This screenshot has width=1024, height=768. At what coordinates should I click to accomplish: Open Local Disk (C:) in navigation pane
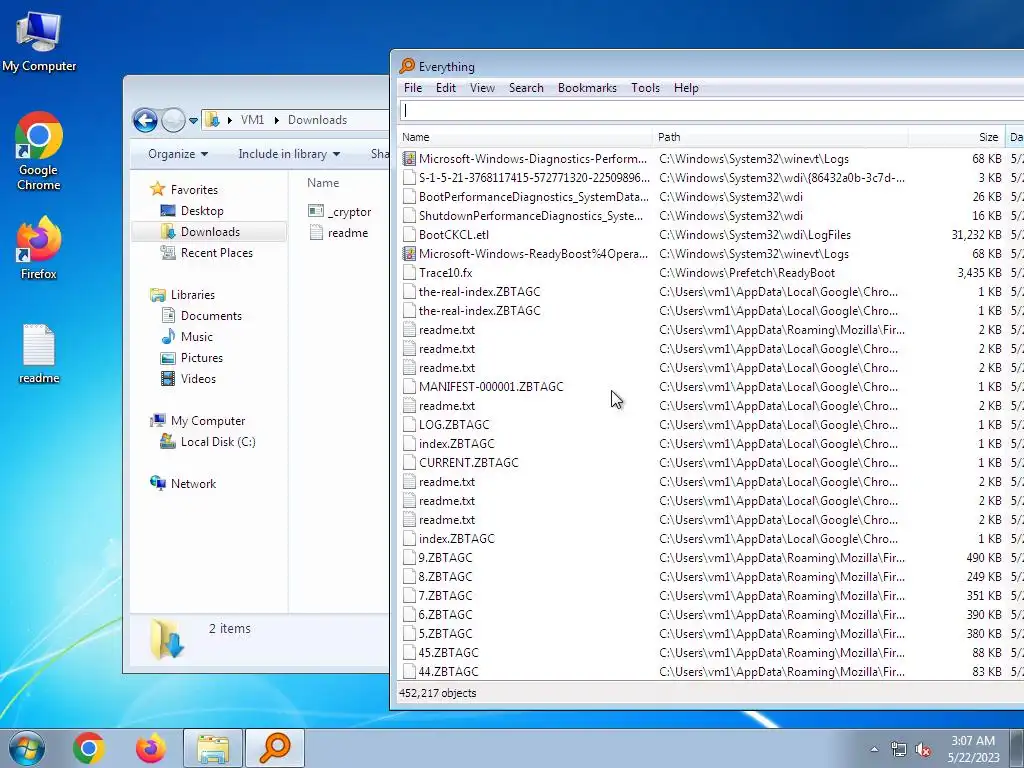click(208, 442)
